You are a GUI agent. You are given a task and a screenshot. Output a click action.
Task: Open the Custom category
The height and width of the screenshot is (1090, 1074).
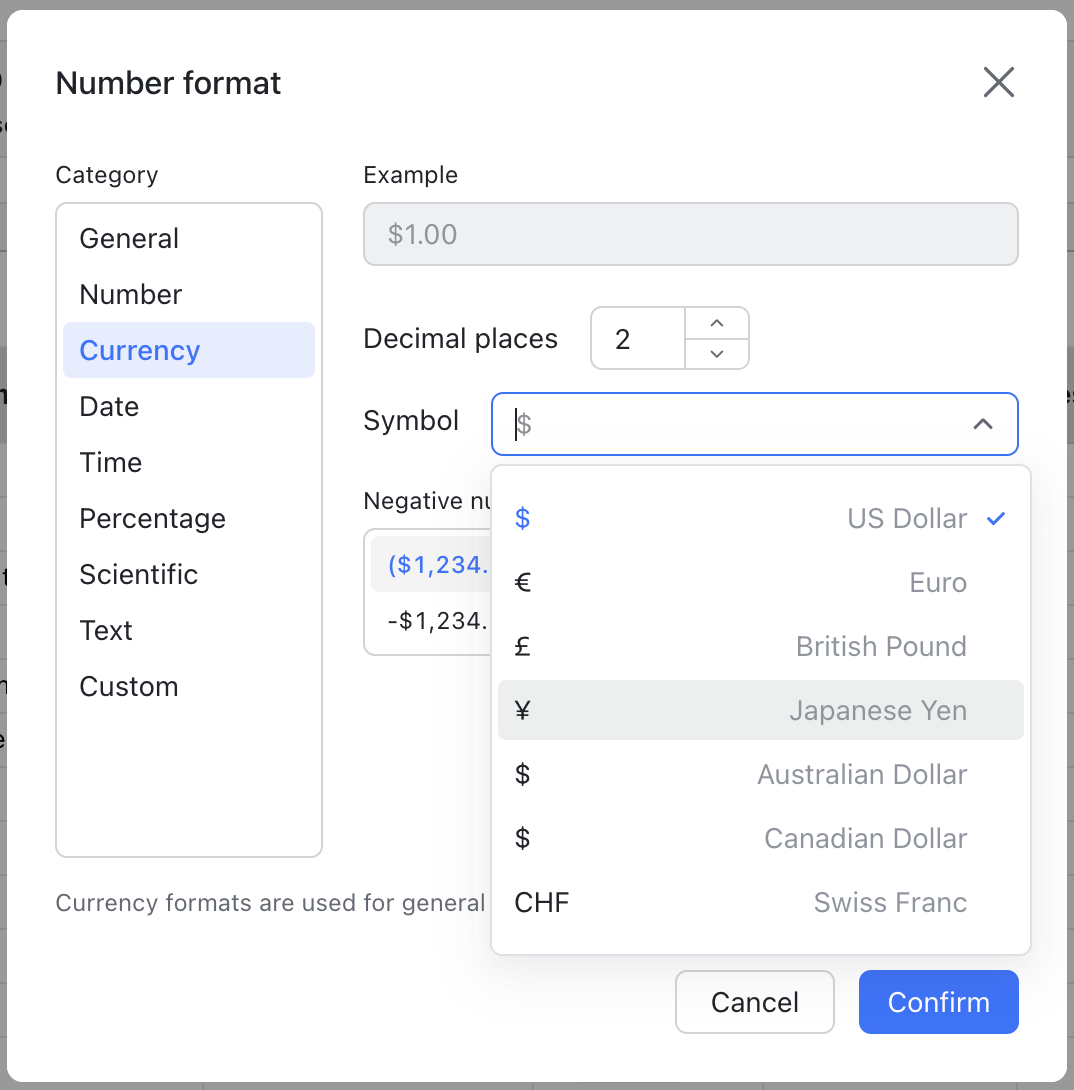pos(129,687)
